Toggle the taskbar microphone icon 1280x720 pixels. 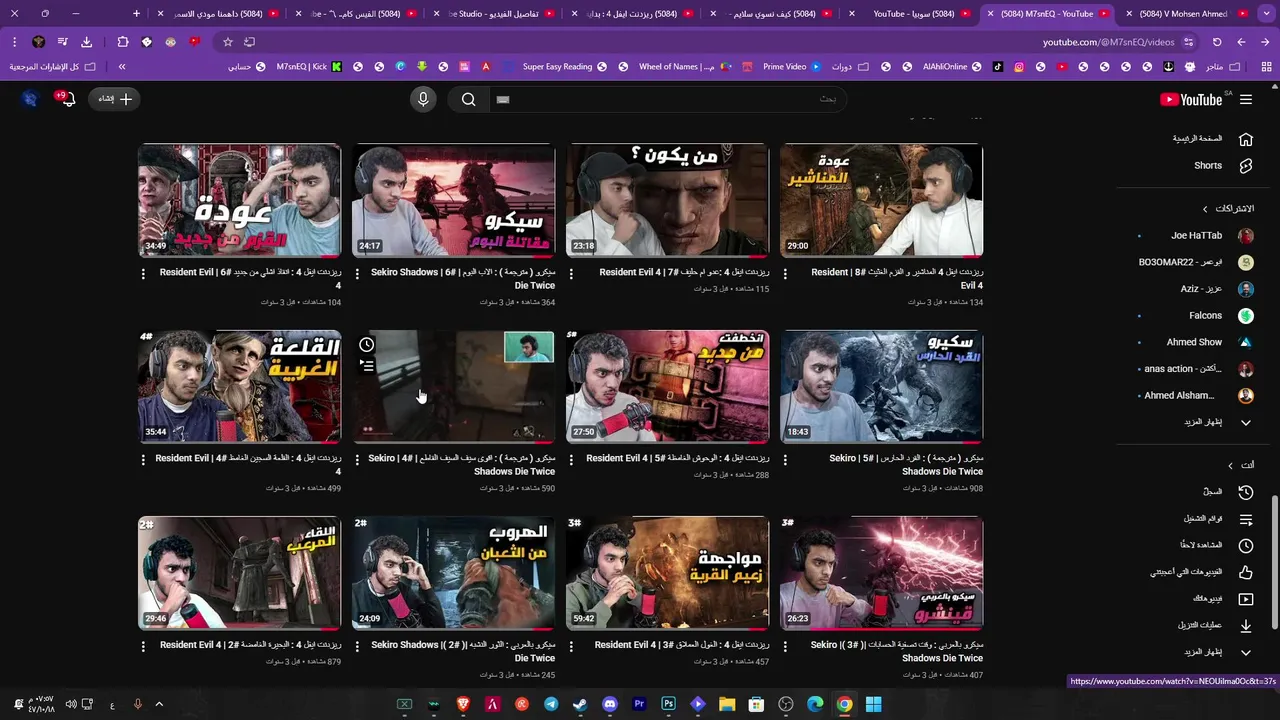[138, 704]
